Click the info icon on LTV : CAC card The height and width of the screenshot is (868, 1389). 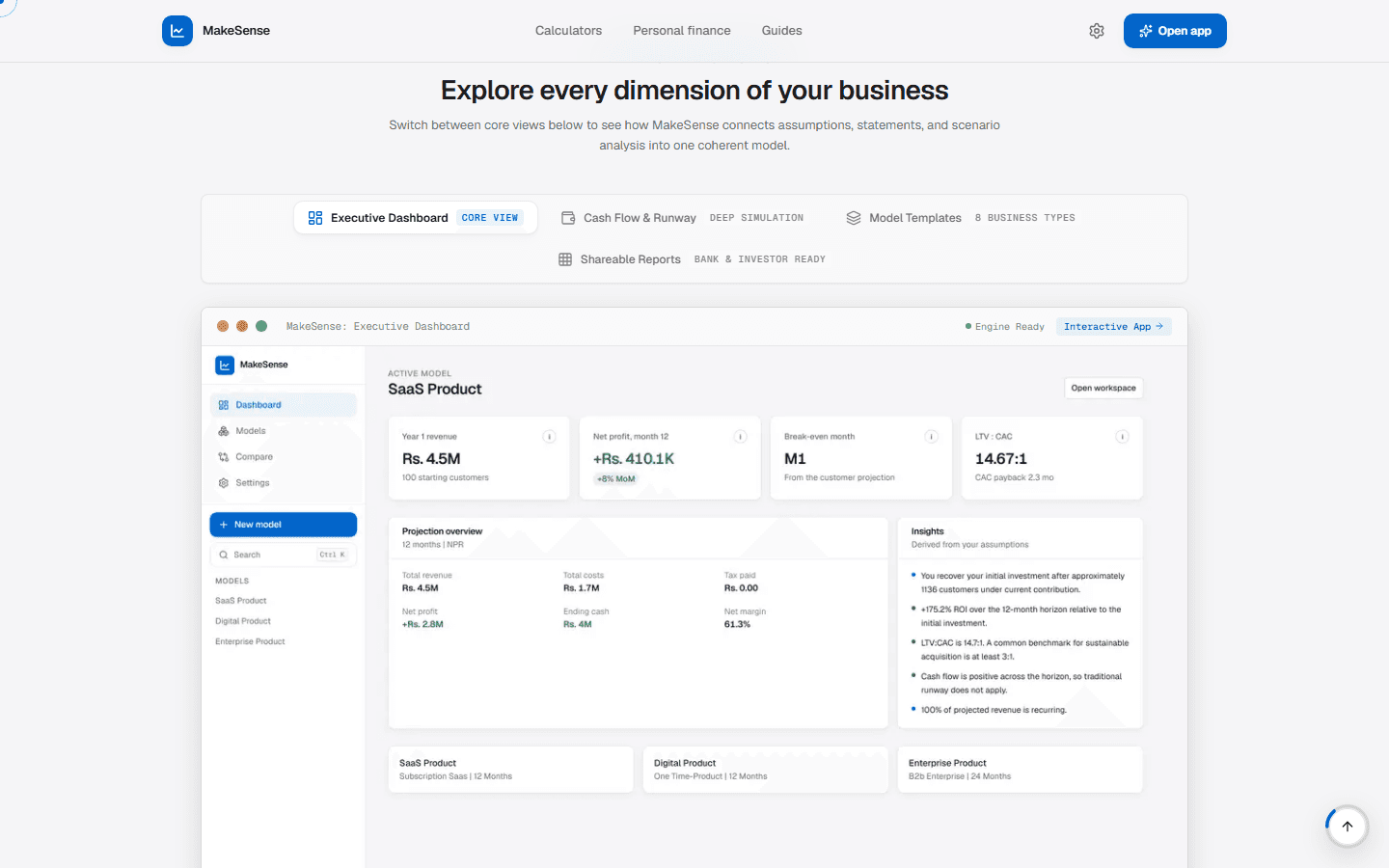click(1123, 437)
